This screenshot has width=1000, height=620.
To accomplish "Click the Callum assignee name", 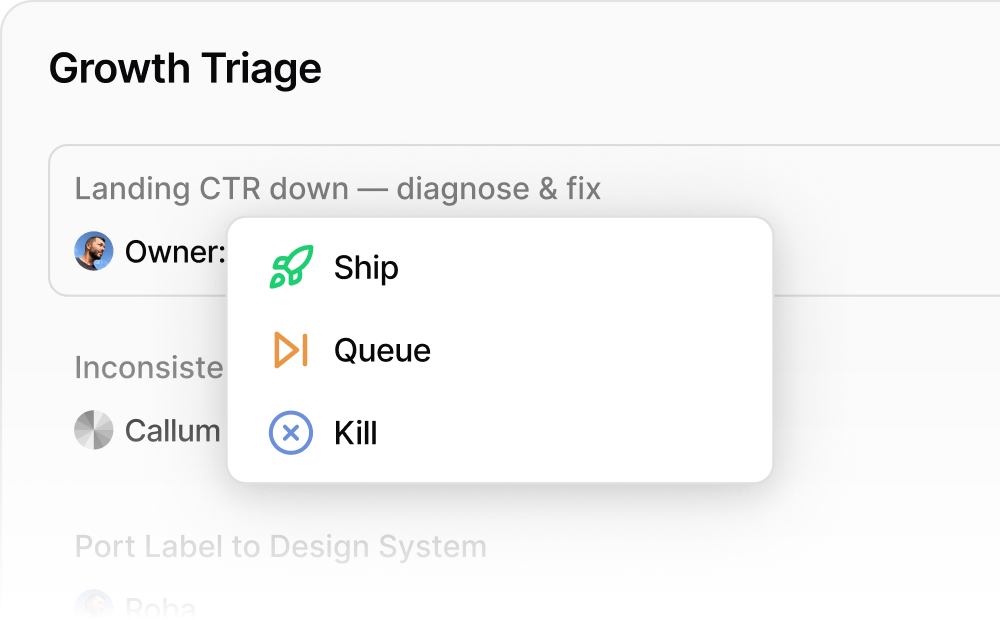I will 172,431.
